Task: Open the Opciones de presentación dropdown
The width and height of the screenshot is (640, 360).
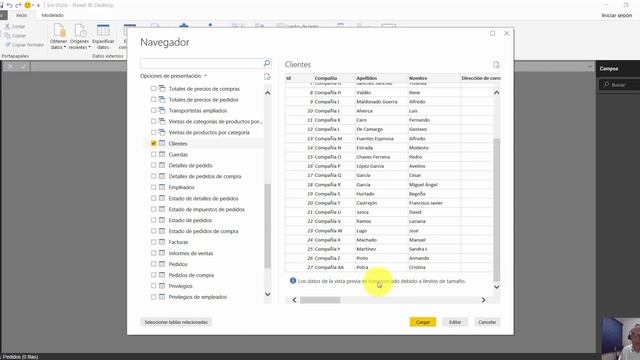Action: click(173, 76)
